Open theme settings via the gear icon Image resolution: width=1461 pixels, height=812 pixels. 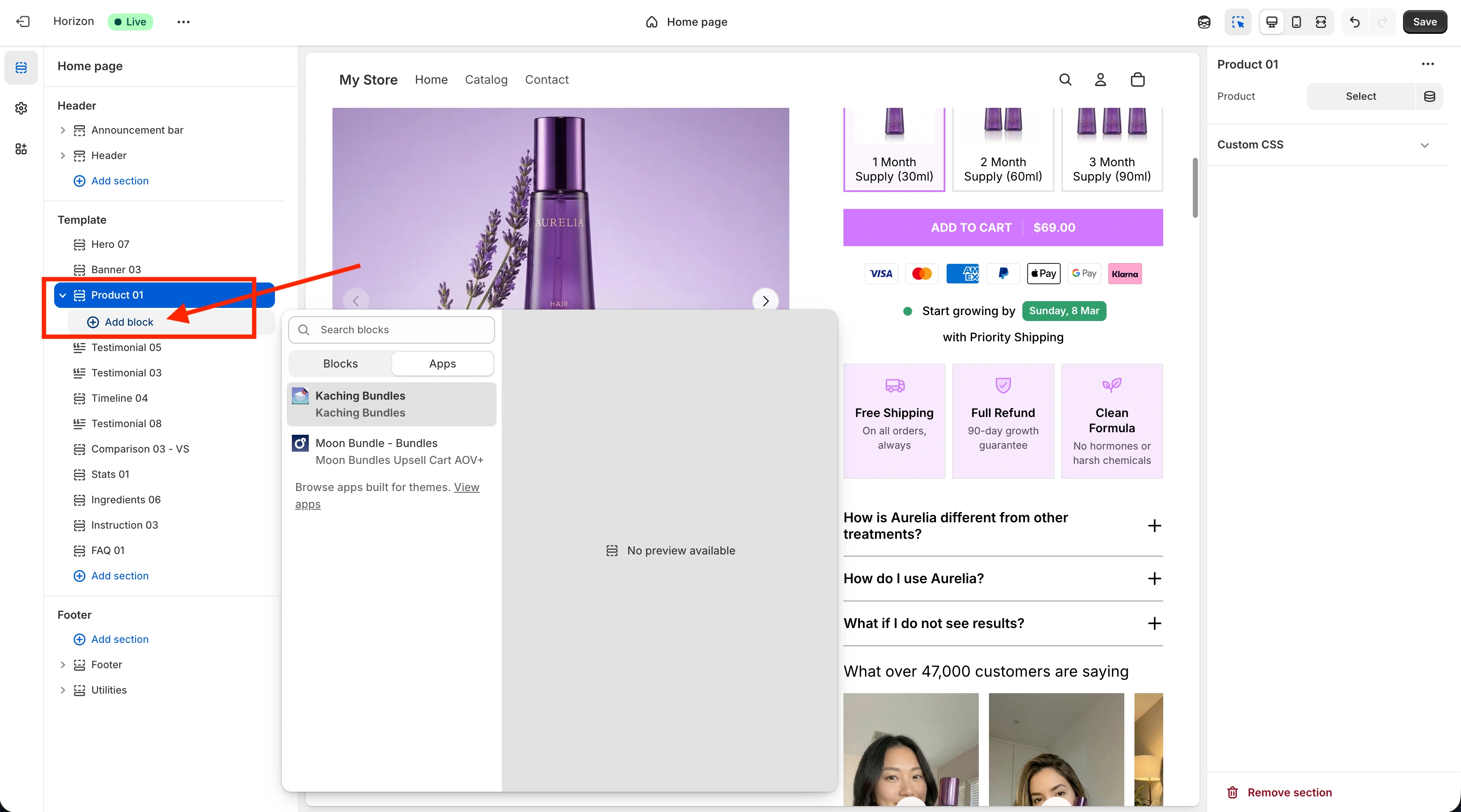pos(21,108)
